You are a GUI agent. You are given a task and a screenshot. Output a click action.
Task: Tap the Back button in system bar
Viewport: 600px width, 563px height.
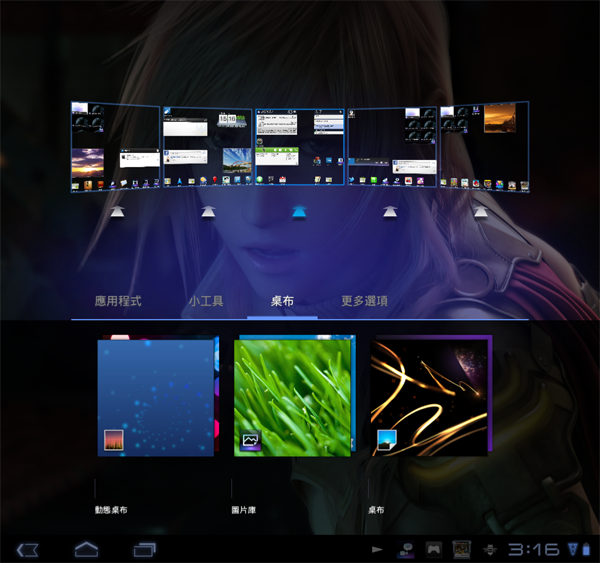(28, 550)
